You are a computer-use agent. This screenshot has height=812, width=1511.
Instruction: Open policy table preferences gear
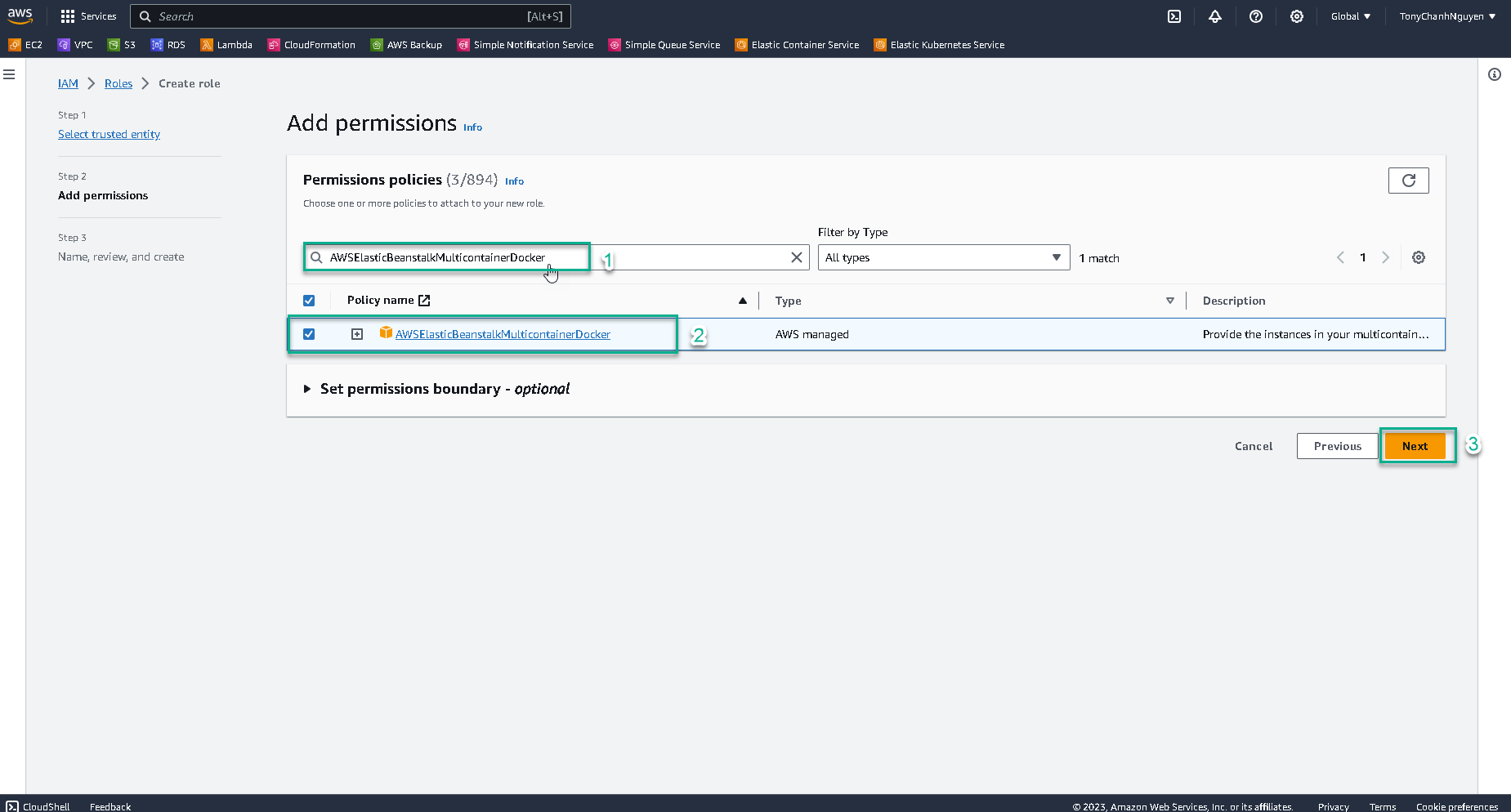1419,257
